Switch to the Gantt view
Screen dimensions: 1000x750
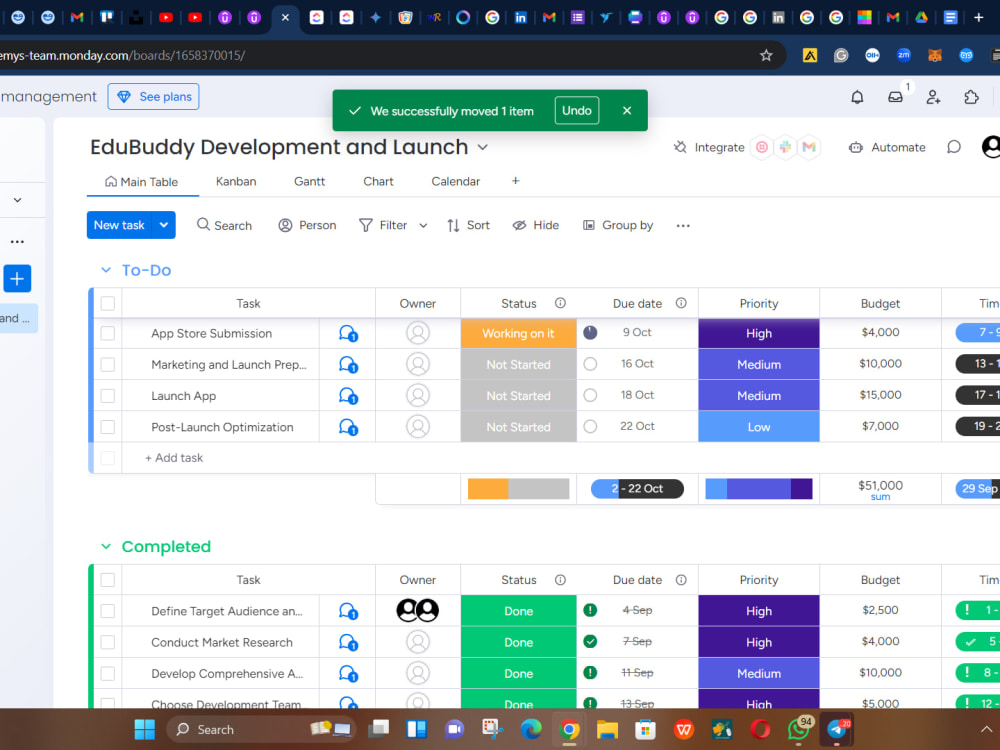(x=309, y=182)
